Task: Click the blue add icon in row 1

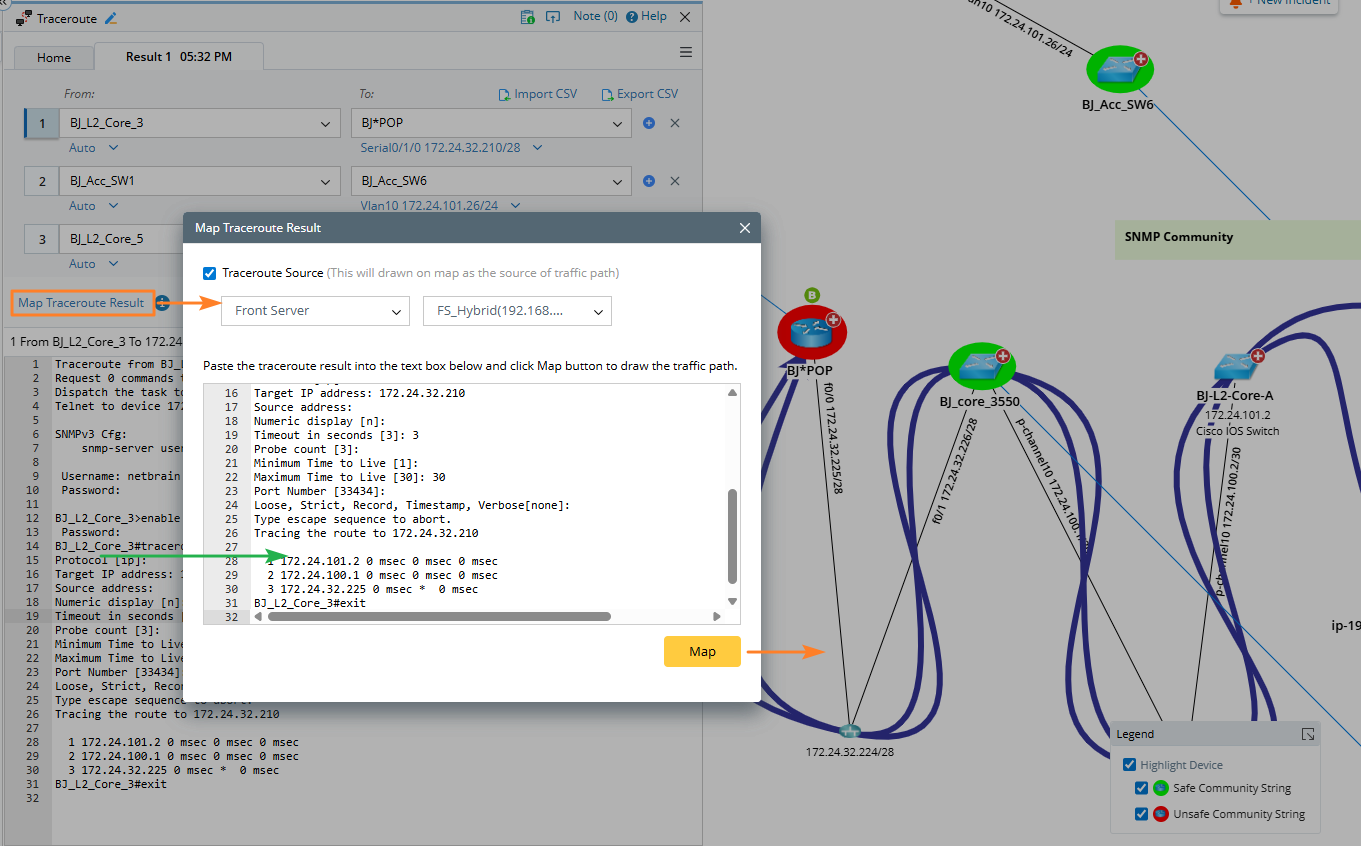Action: (649, 123)
